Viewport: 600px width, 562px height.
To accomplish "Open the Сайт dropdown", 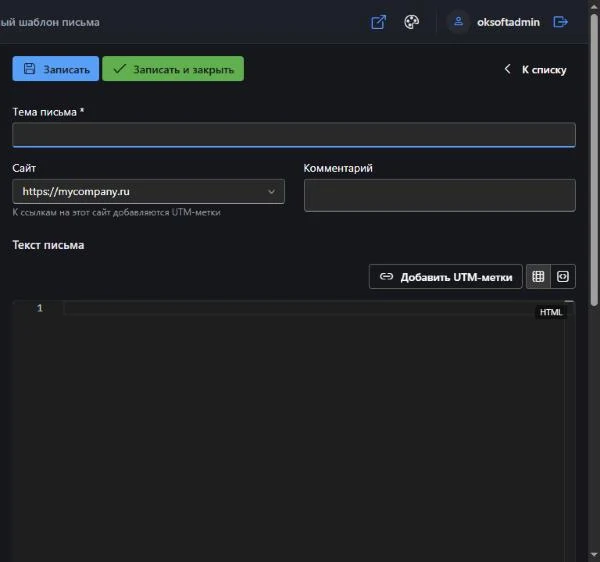I will tap(148, 191).
